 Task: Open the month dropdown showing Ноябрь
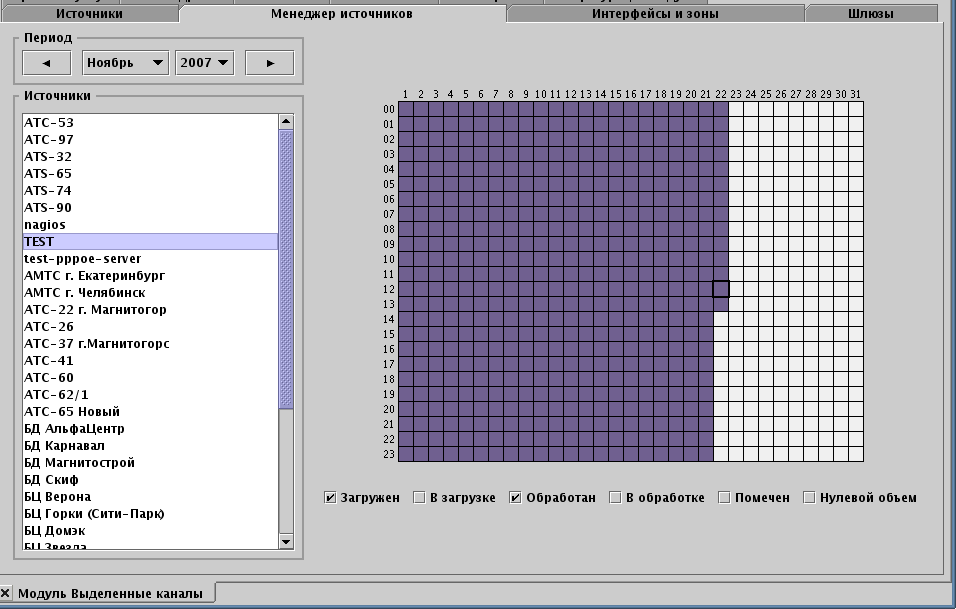[125, 63]
